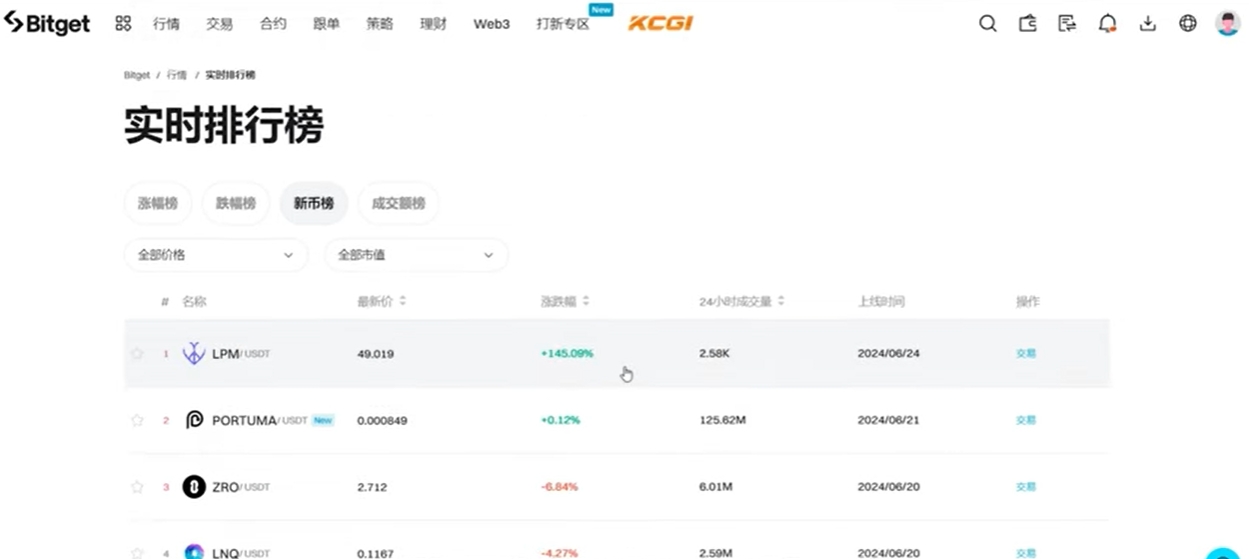Go to 行情 in the breadcrumb
The image size is (1249, 559).
pyautogui.click(x=176, y=75)
